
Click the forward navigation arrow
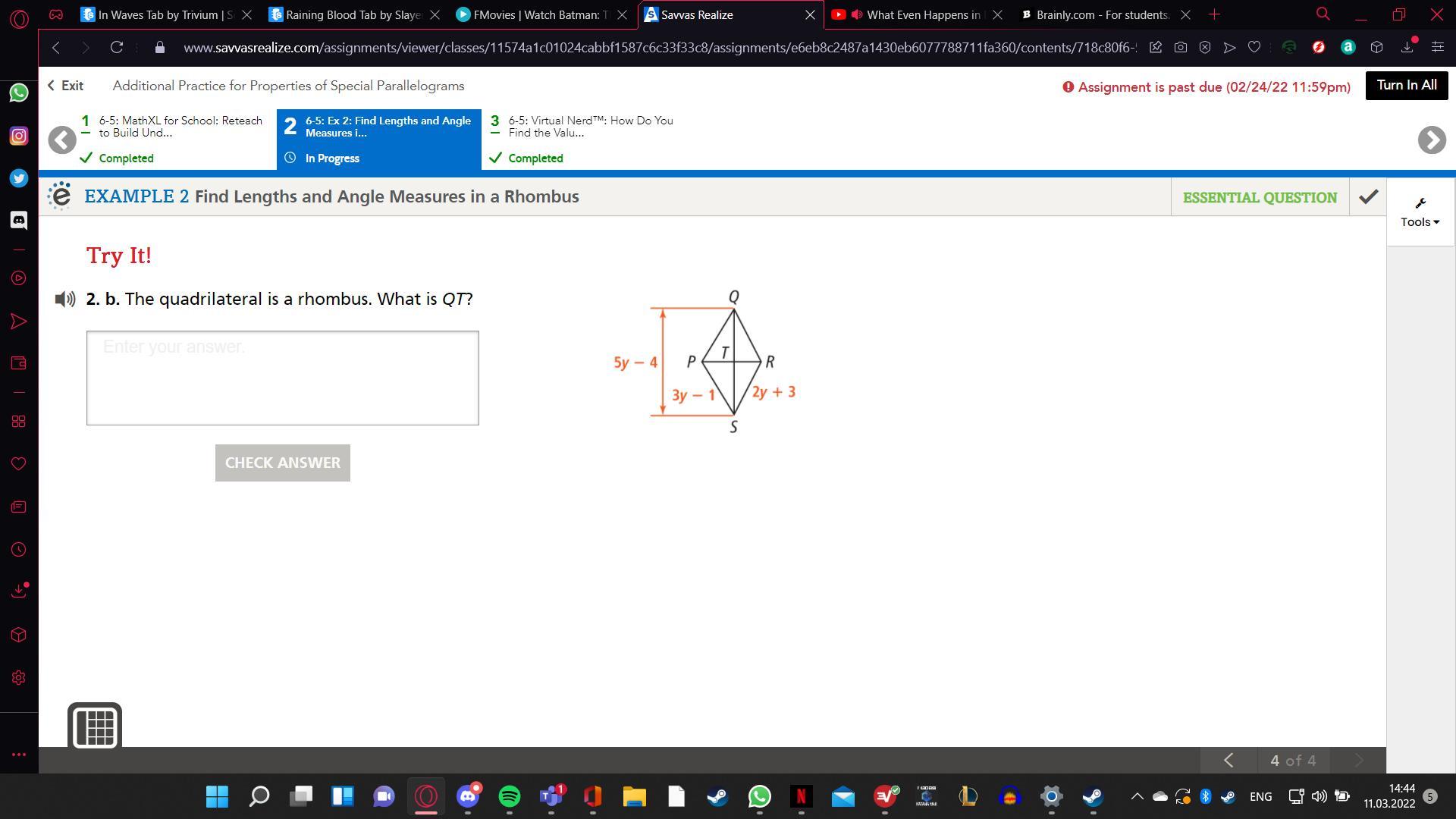1432,140
